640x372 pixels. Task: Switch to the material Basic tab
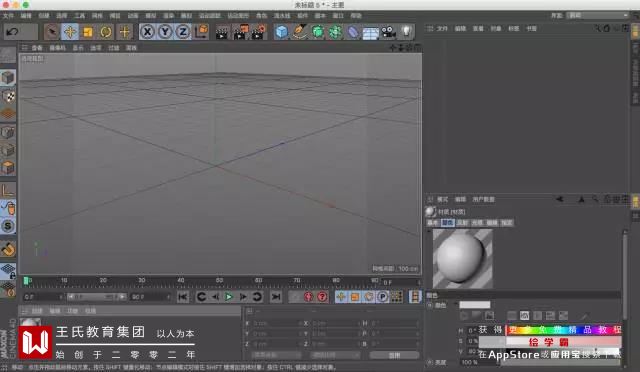tap(433, 223)
